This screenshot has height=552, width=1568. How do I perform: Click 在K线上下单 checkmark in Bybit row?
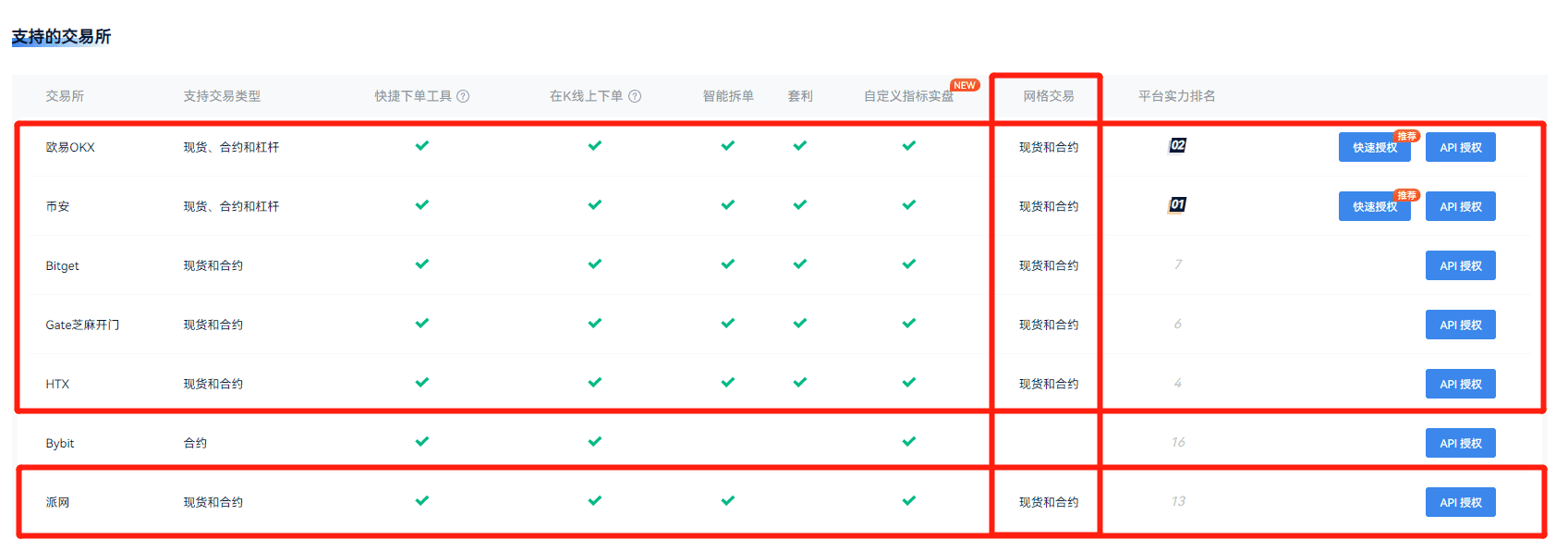pyautogui.click(x=595, y=442)
